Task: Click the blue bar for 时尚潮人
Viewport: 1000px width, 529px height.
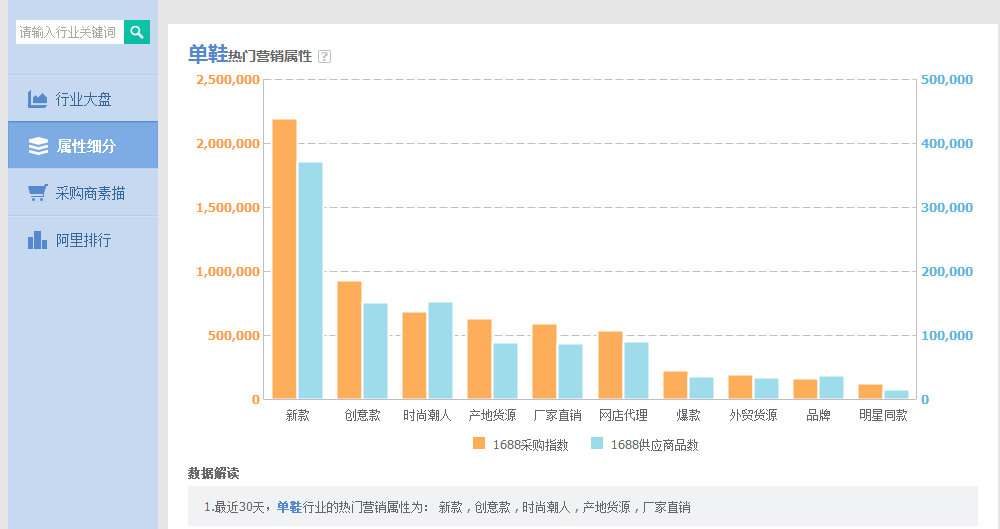Action: point(440,351)
